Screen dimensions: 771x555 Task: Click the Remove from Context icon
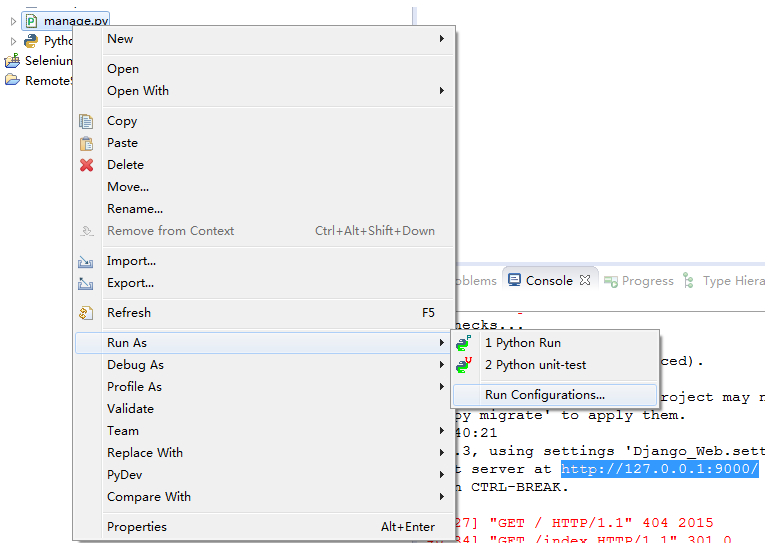click(87, 231)
